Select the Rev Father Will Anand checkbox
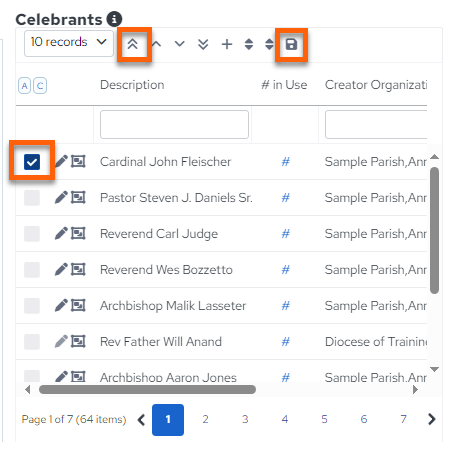This screenshot has height=451, width=456. (32, 342)
